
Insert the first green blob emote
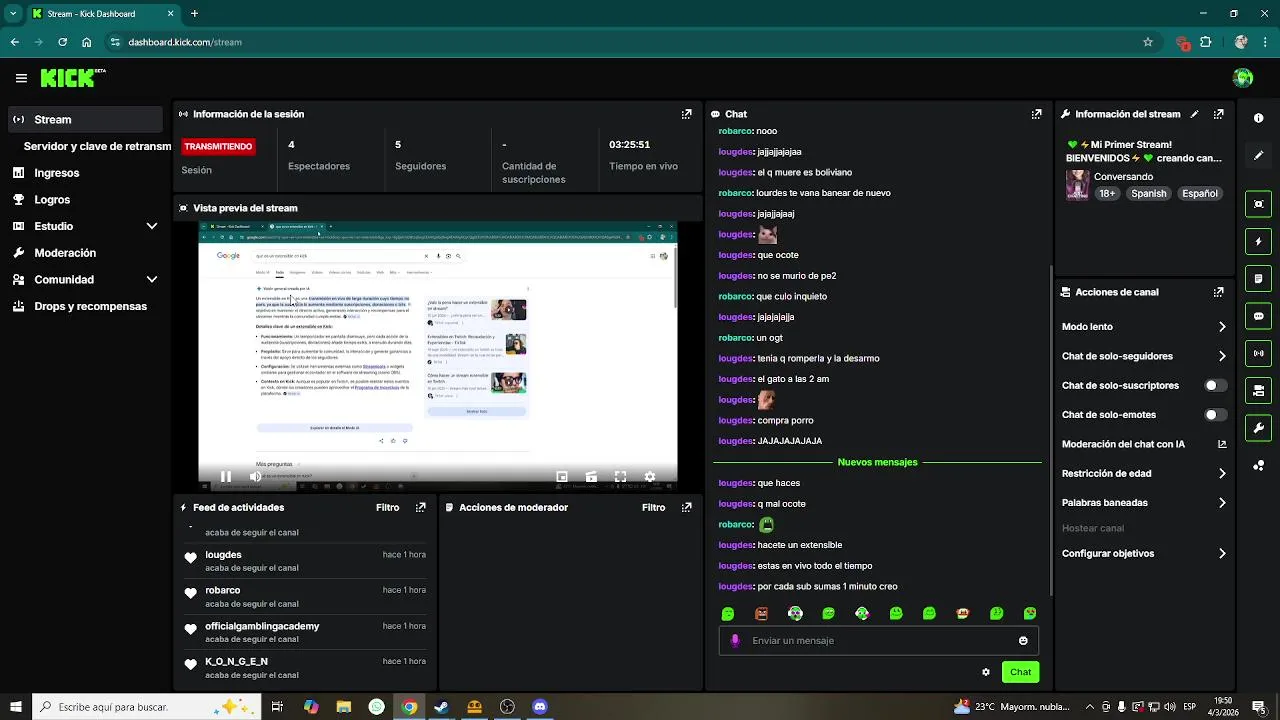point(728,613)
